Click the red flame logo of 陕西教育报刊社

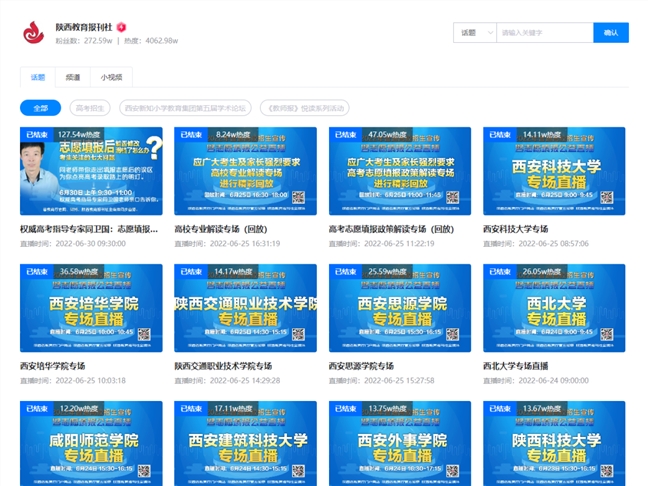pos(33,33)
